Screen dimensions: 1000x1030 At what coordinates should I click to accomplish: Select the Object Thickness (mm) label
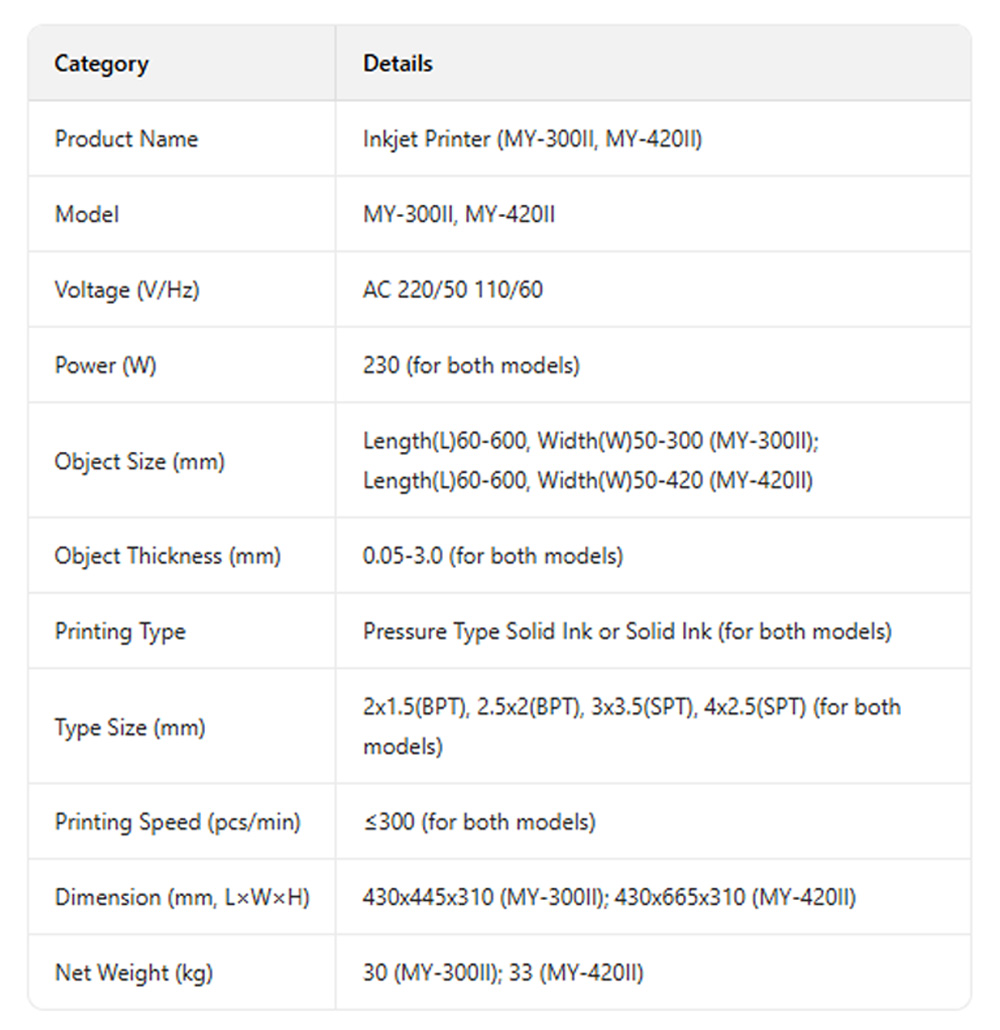(x=167, y=556)
